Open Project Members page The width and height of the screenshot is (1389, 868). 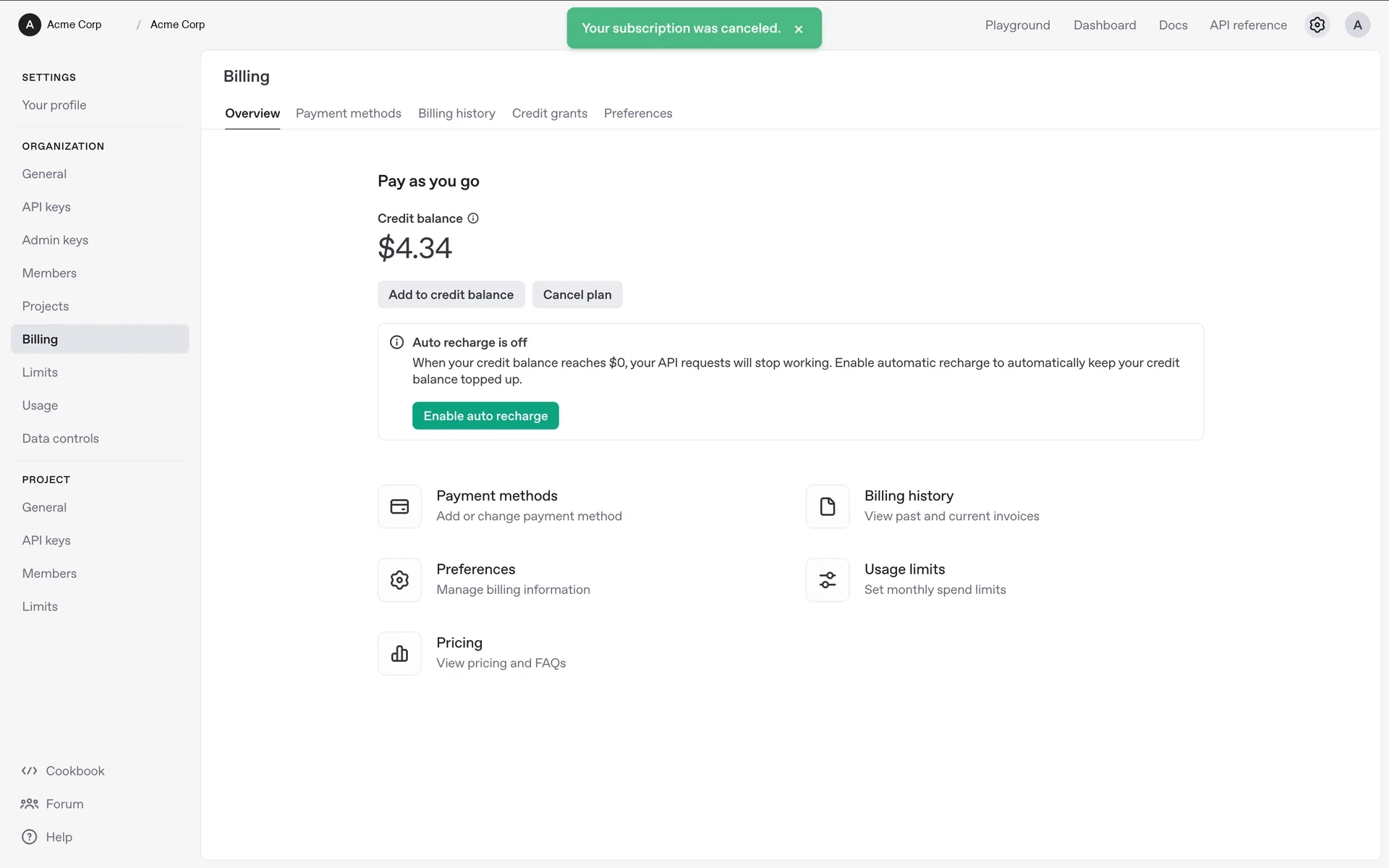49,574
